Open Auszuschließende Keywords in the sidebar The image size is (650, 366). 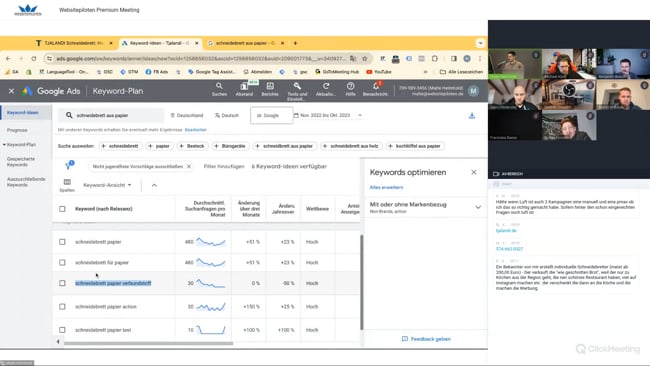coord(26,182)
